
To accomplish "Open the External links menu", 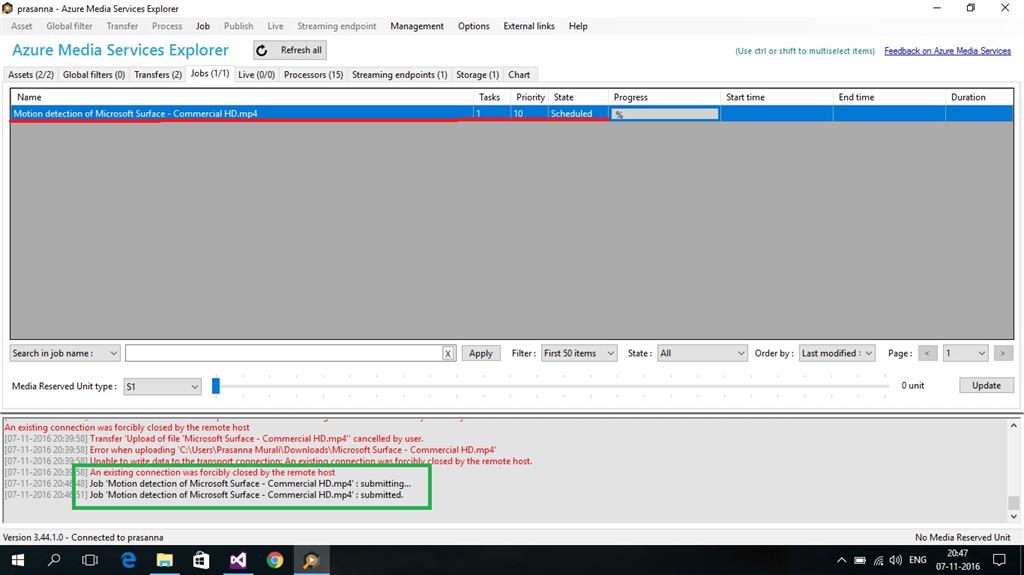I will (529, 26).
